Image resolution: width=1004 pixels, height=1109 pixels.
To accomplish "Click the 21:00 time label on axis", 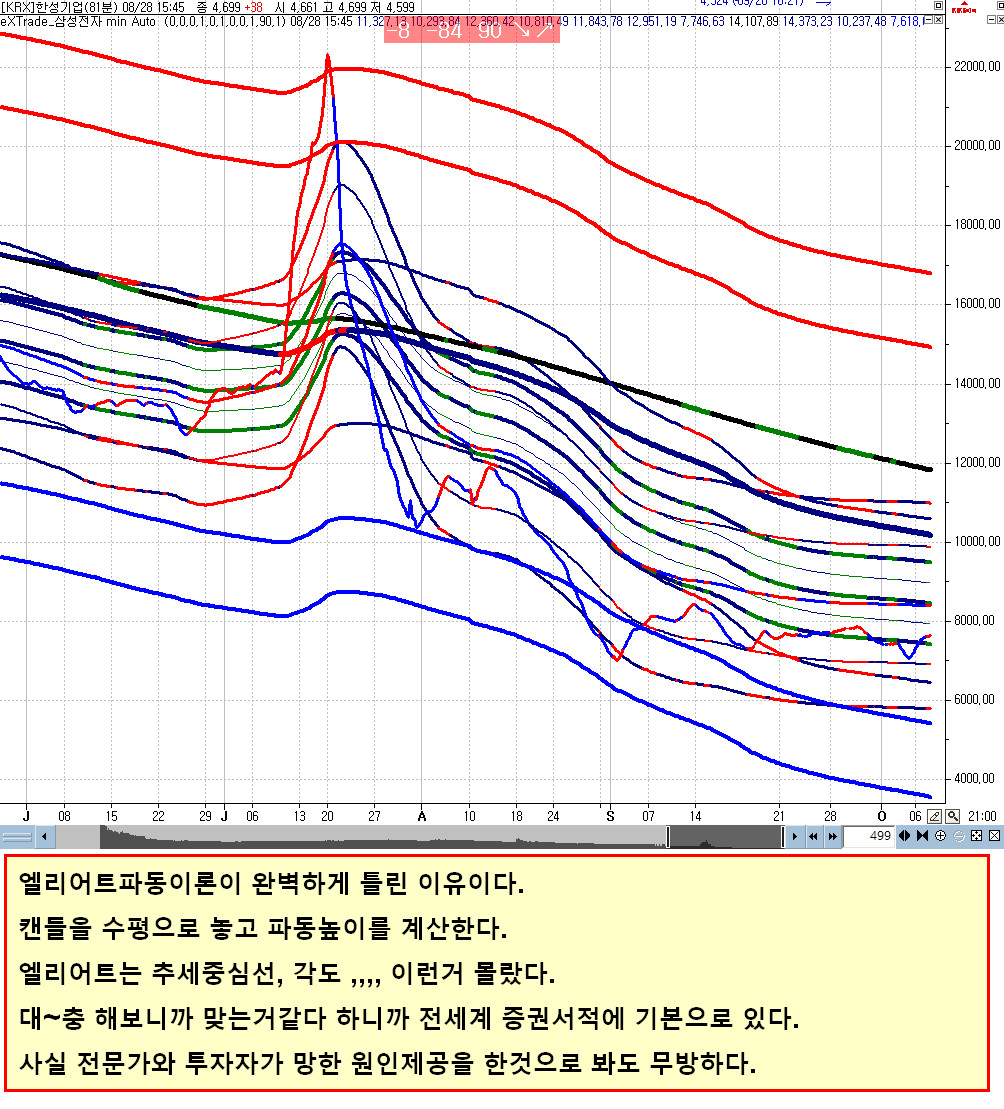I will (x=982, y=816).
